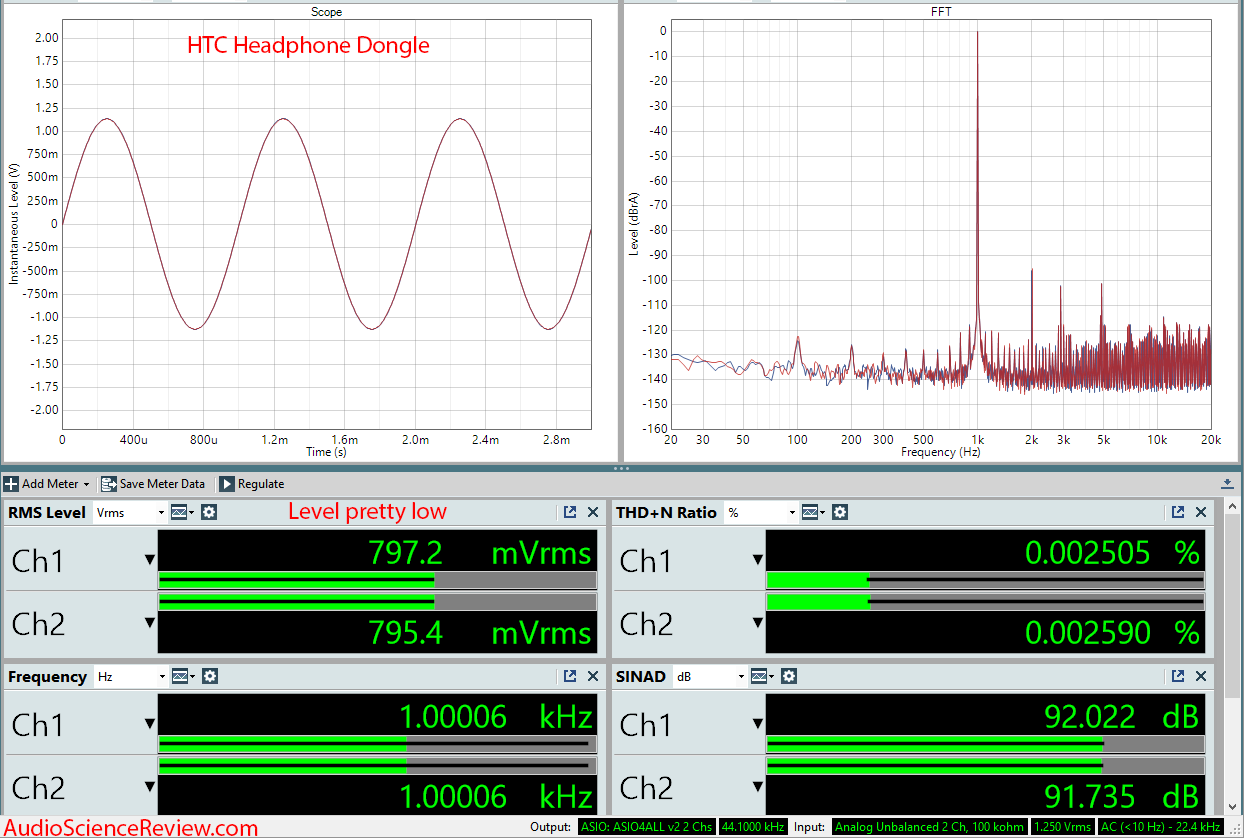The height and width of the screenshot is (838, 1244).
Task: Click the SINAD Ch2 level bar
Action: tap(985, 765)
